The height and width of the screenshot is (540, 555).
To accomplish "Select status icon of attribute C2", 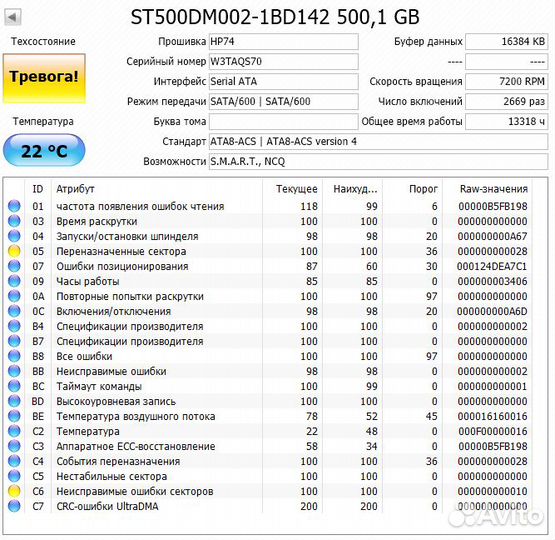I will tap(14, 431).
